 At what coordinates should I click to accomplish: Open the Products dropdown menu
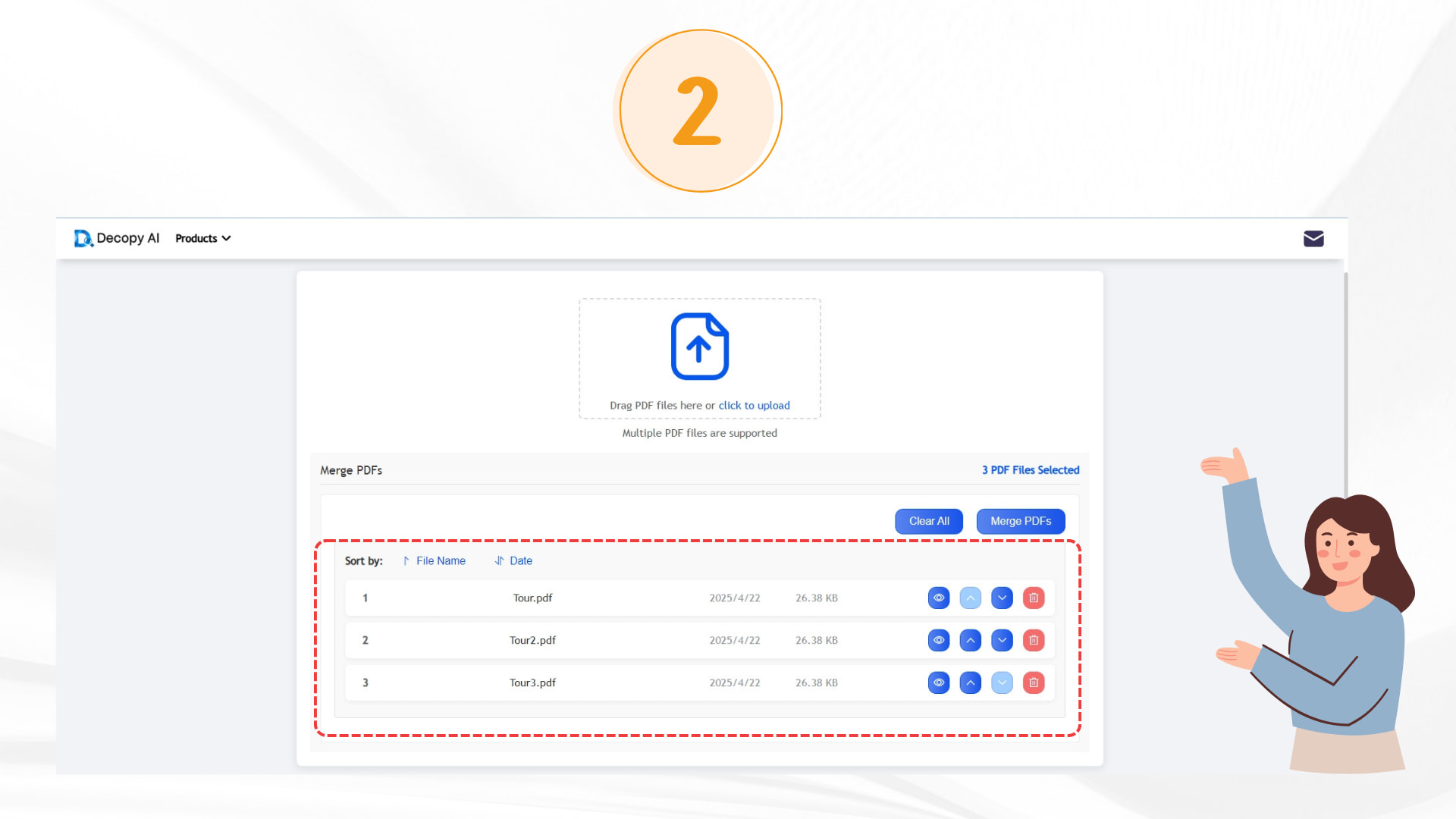pyautogui.click(x=203, y=238)
